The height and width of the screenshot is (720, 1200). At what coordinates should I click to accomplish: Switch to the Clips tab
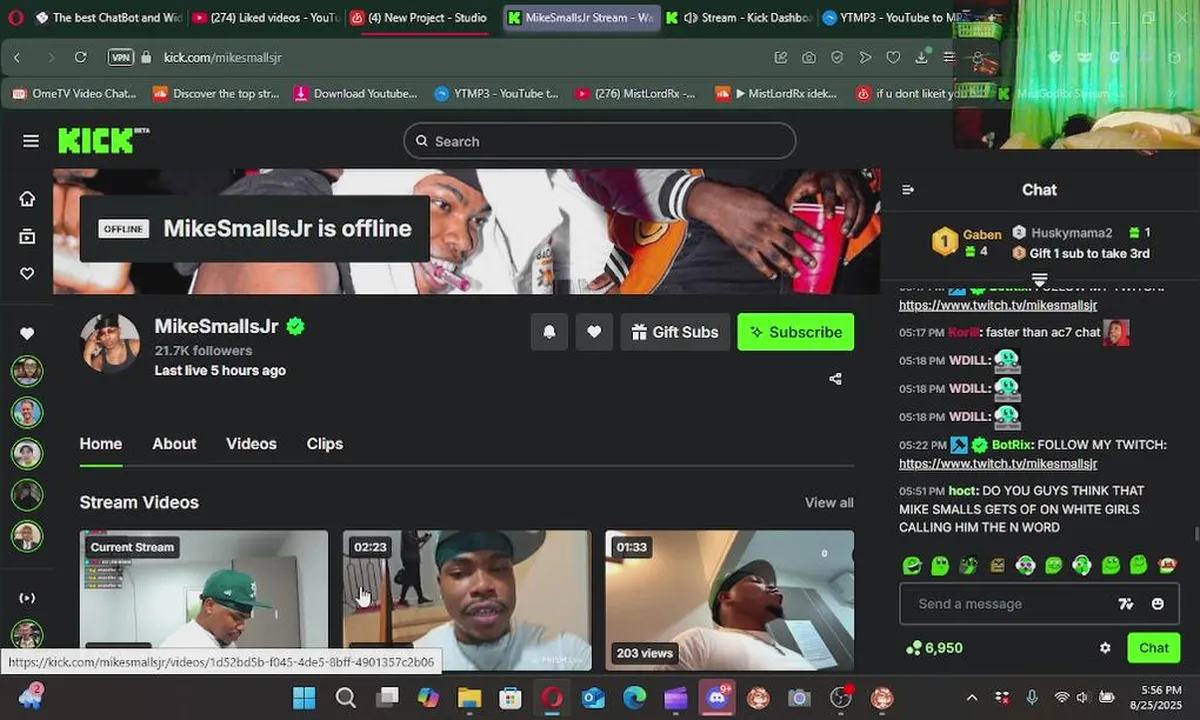325,444
